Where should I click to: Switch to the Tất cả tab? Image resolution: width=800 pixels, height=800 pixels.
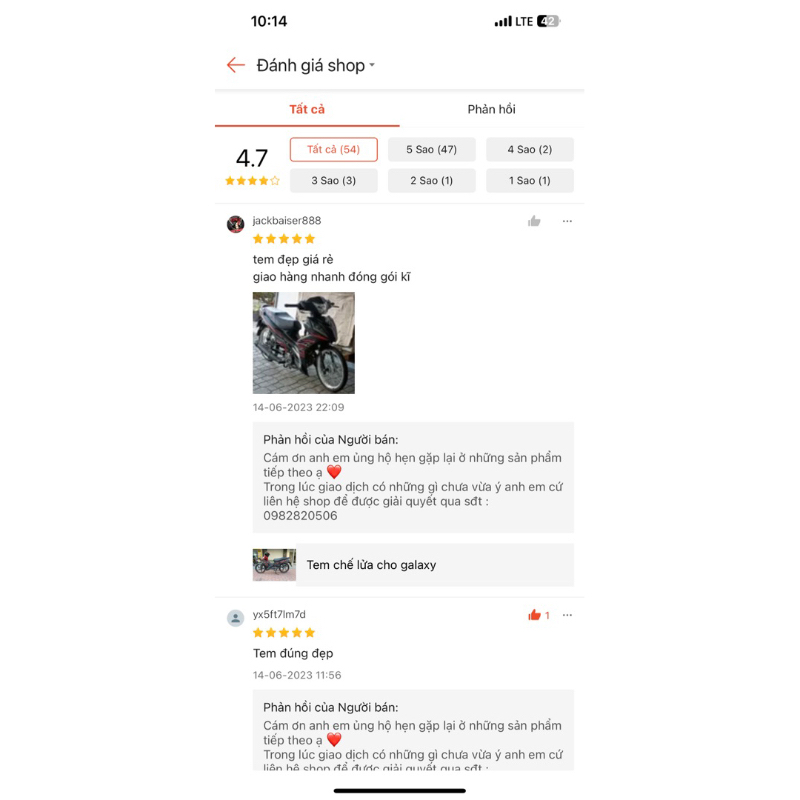[x=307, y=109]
